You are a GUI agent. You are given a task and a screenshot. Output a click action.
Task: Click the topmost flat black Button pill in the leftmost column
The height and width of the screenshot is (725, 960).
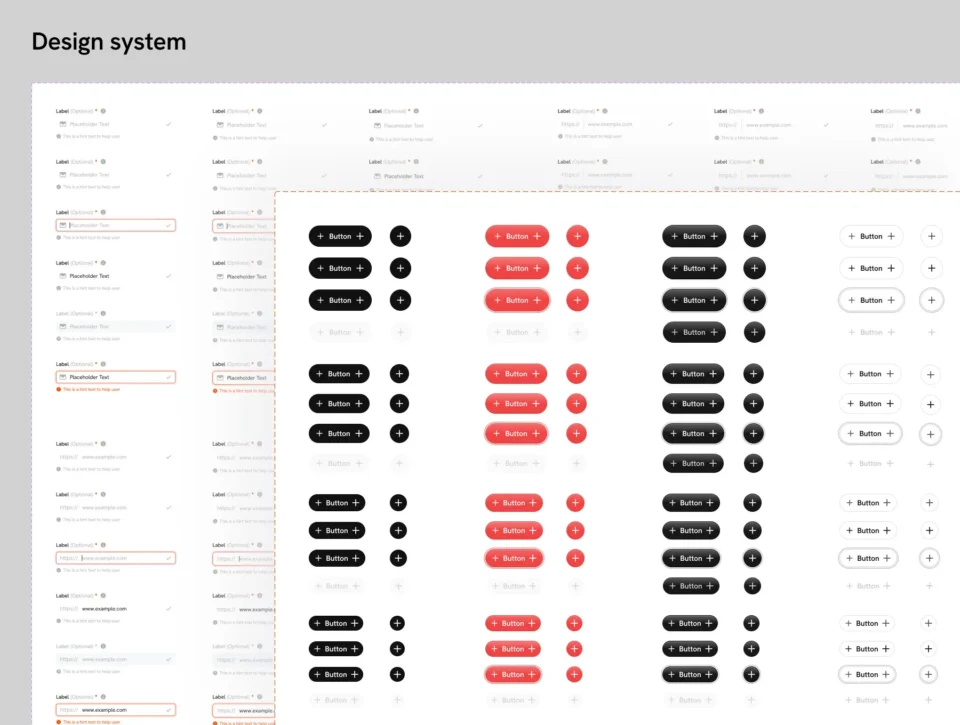[340, 236]
